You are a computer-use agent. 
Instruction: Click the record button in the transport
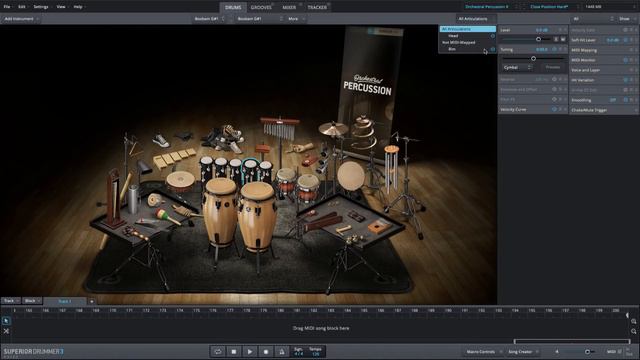[266, 351]
